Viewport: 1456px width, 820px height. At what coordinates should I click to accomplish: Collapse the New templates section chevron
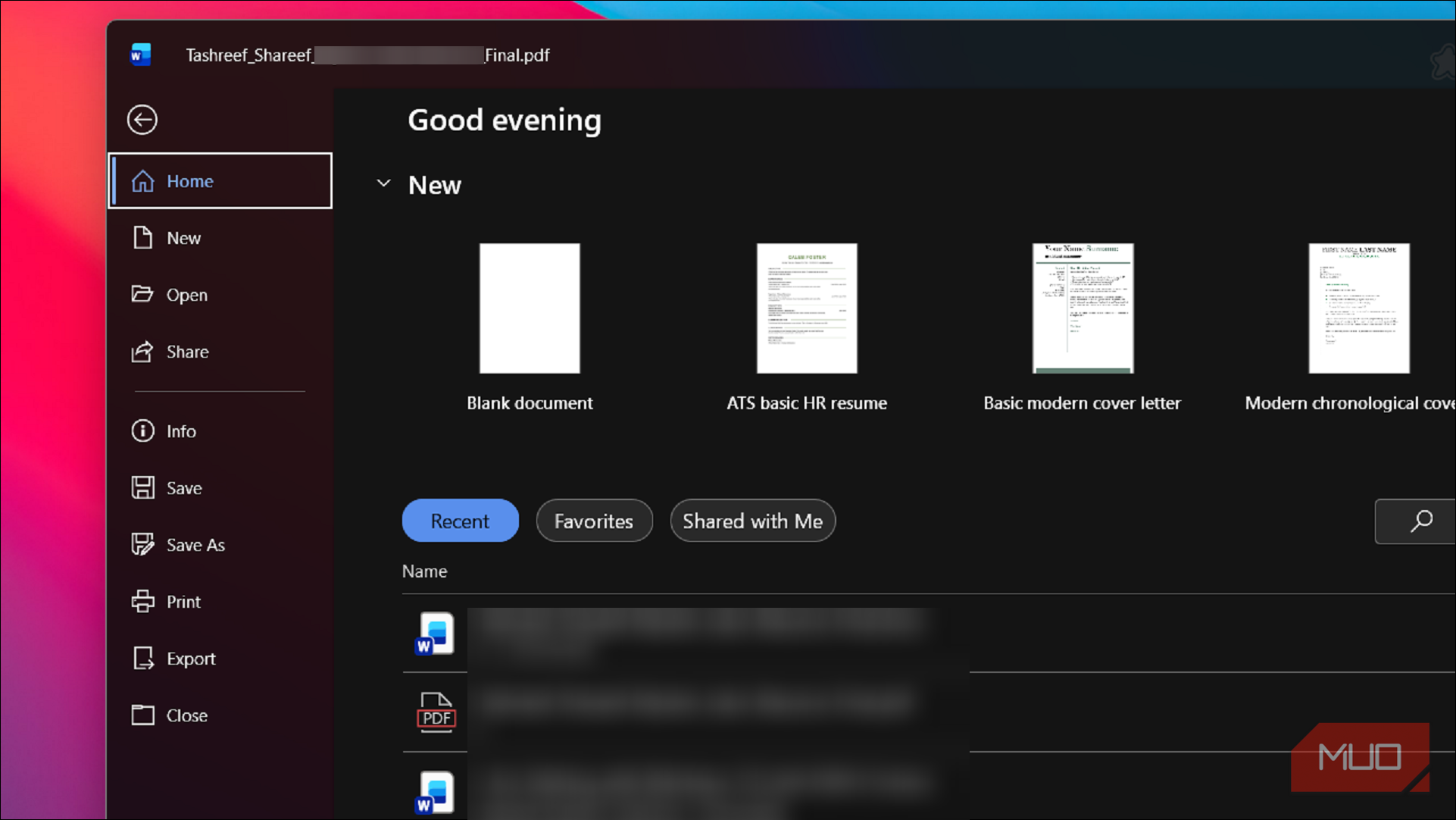pos(384,183)
